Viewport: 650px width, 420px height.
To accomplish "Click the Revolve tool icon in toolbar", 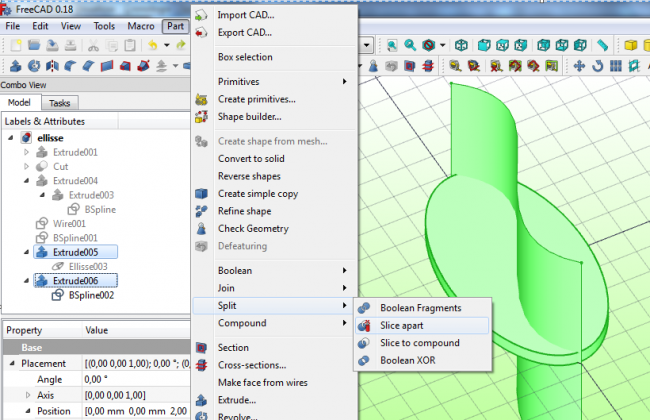I will pos(33,66).
